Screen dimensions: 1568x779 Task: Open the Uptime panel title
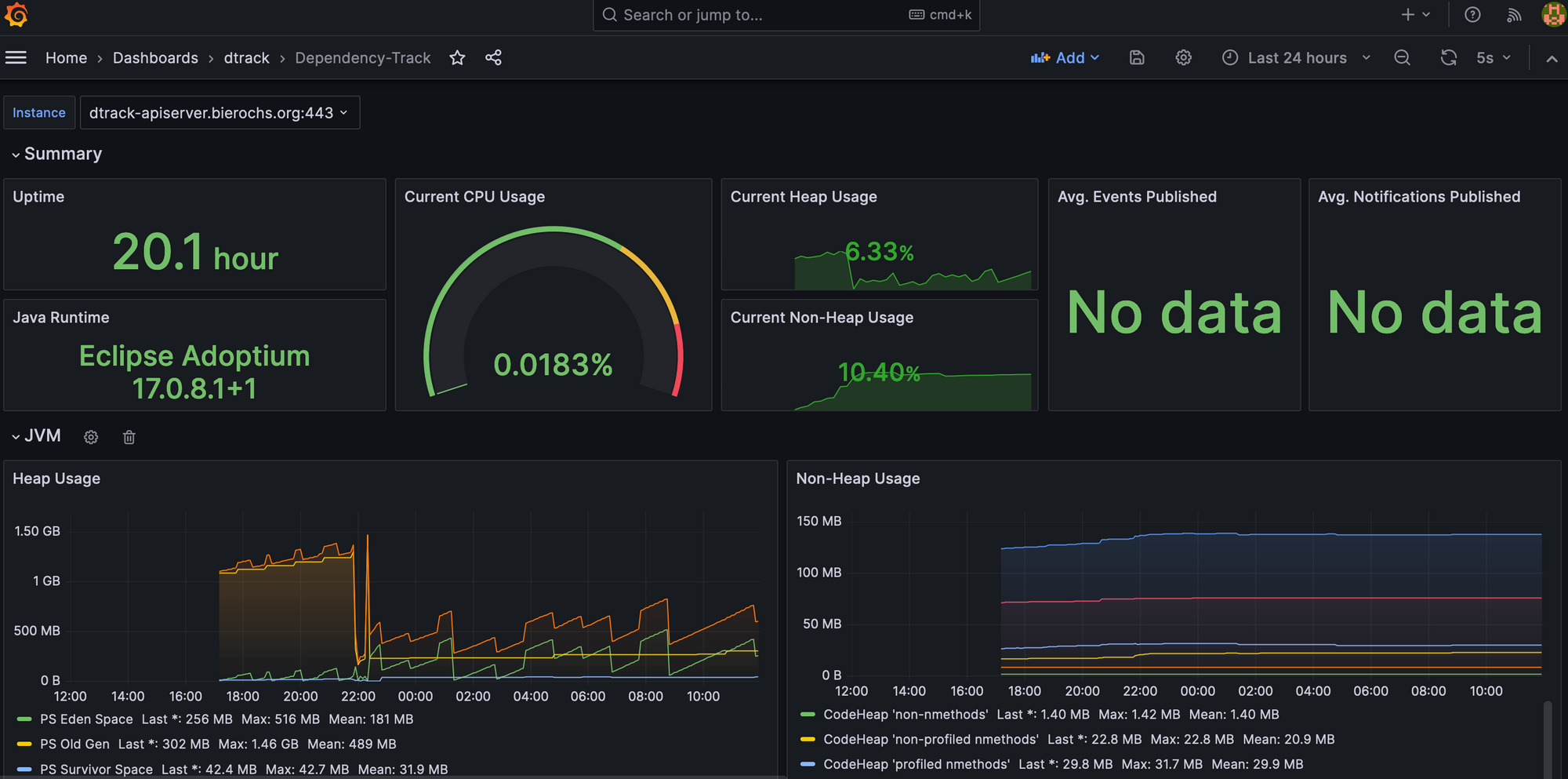(38, 197)
